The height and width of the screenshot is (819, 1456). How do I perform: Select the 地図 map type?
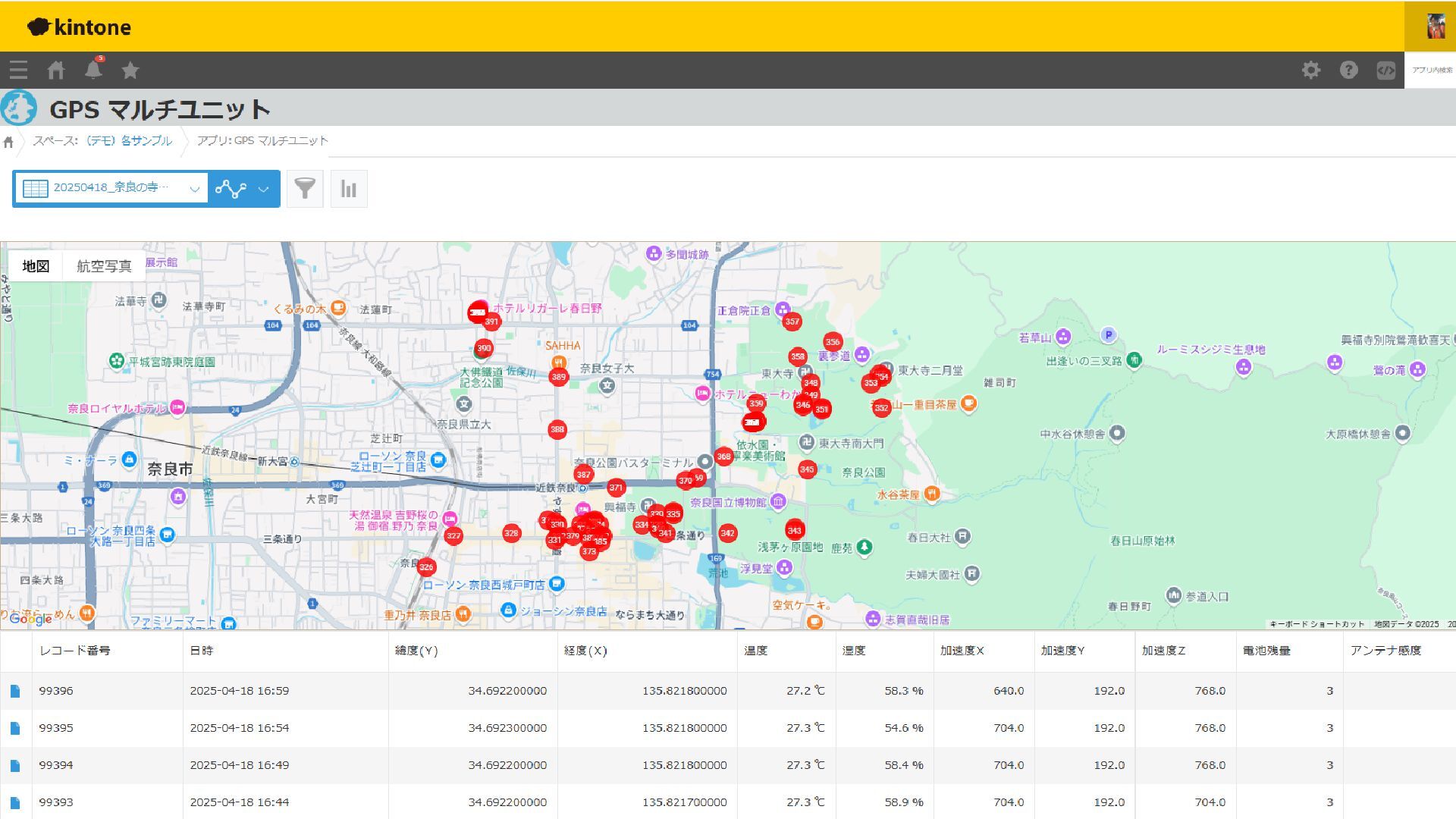(x=36, y=266)
